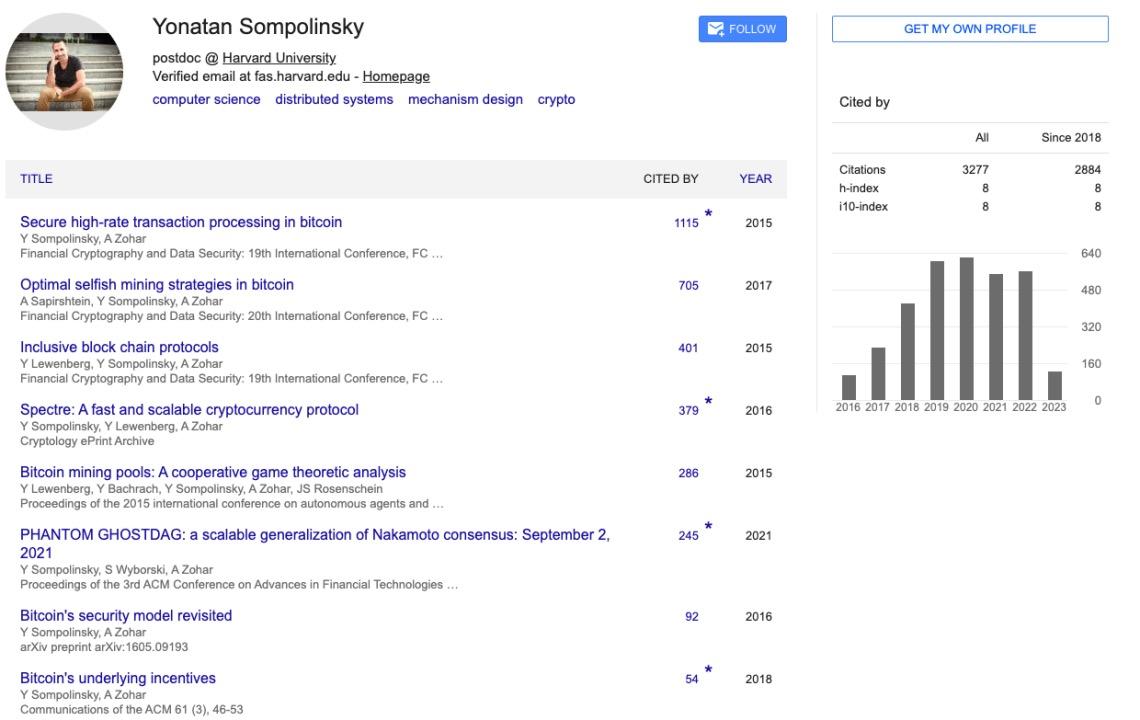Open citation count 1115 for first paper
The height and width of the screenshot is (720, 1140).
686,223
